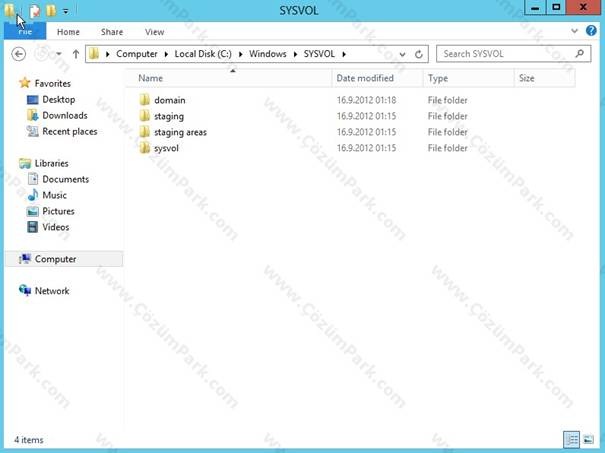The image size is (605, 453).
Task: Open the Music library
Action: [x=54, y=195]
